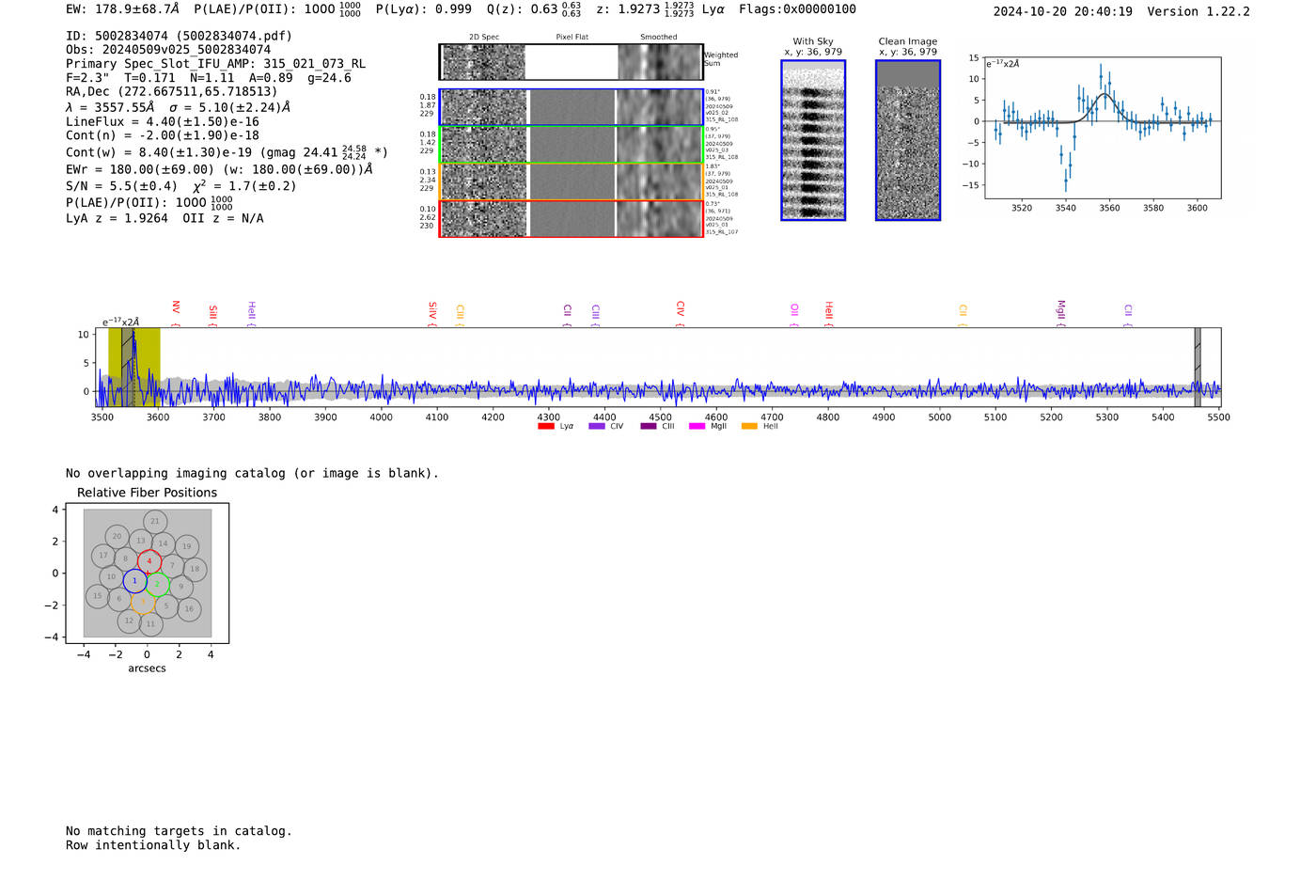Click the Gaussian line-fit plot
The height and width of the screenshot is (896, 1316).
tap(1102, 128)
